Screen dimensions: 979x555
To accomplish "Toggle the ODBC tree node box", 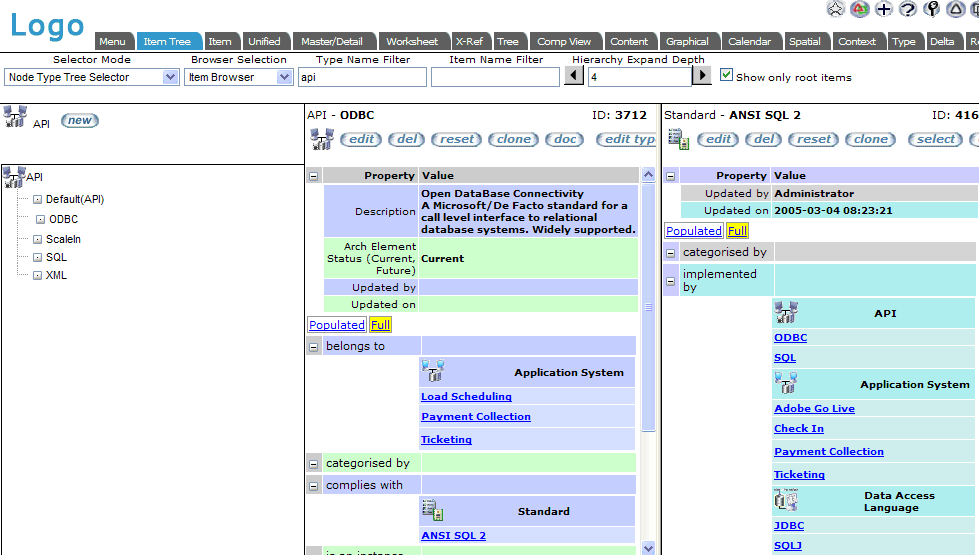I will tap(40, 219).
